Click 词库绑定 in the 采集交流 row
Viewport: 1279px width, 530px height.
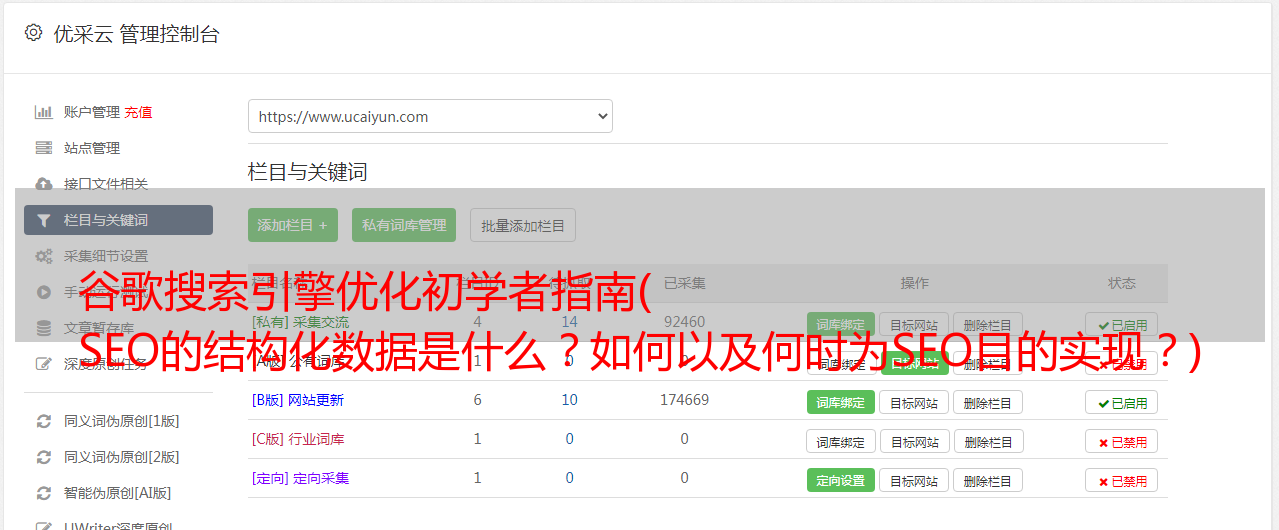point(841,325)
